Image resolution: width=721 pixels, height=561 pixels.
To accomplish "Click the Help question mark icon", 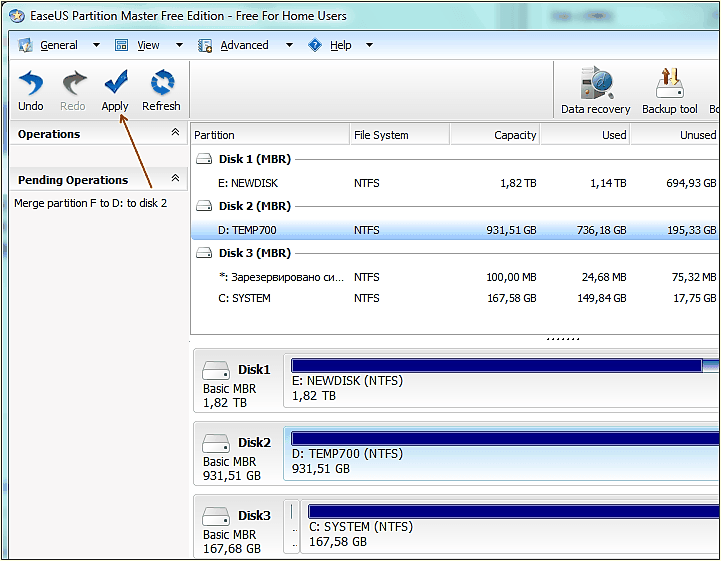I will point(315,45).
